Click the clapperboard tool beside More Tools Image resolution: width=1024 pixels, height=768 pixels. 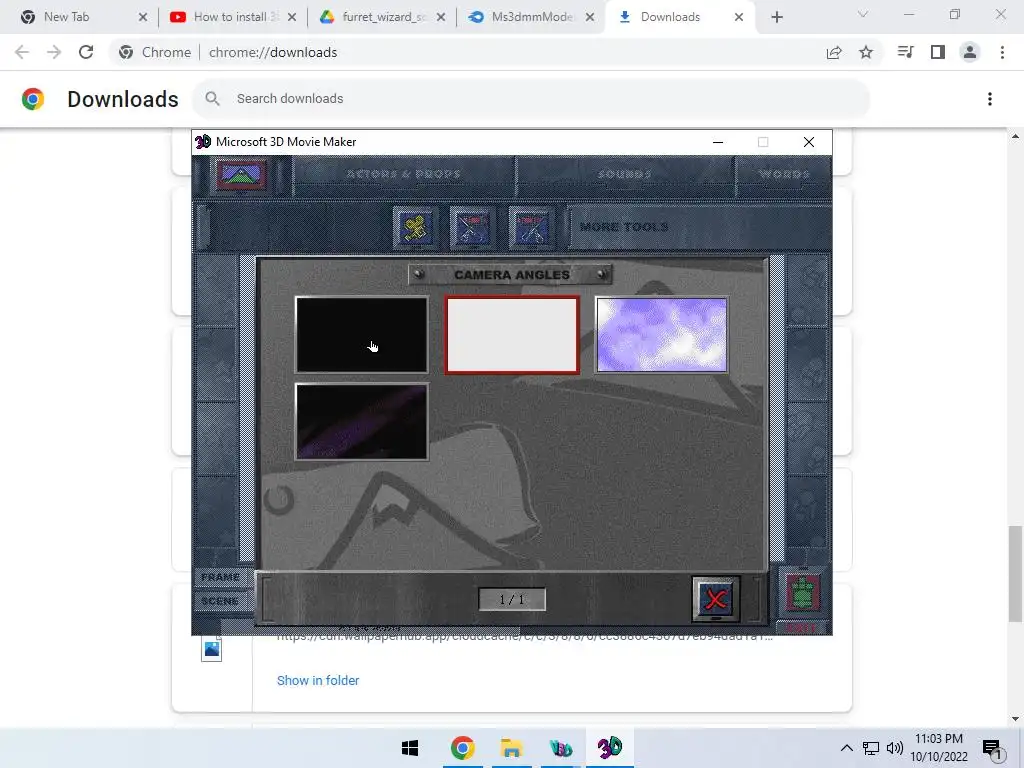click(x=530, y=228)
